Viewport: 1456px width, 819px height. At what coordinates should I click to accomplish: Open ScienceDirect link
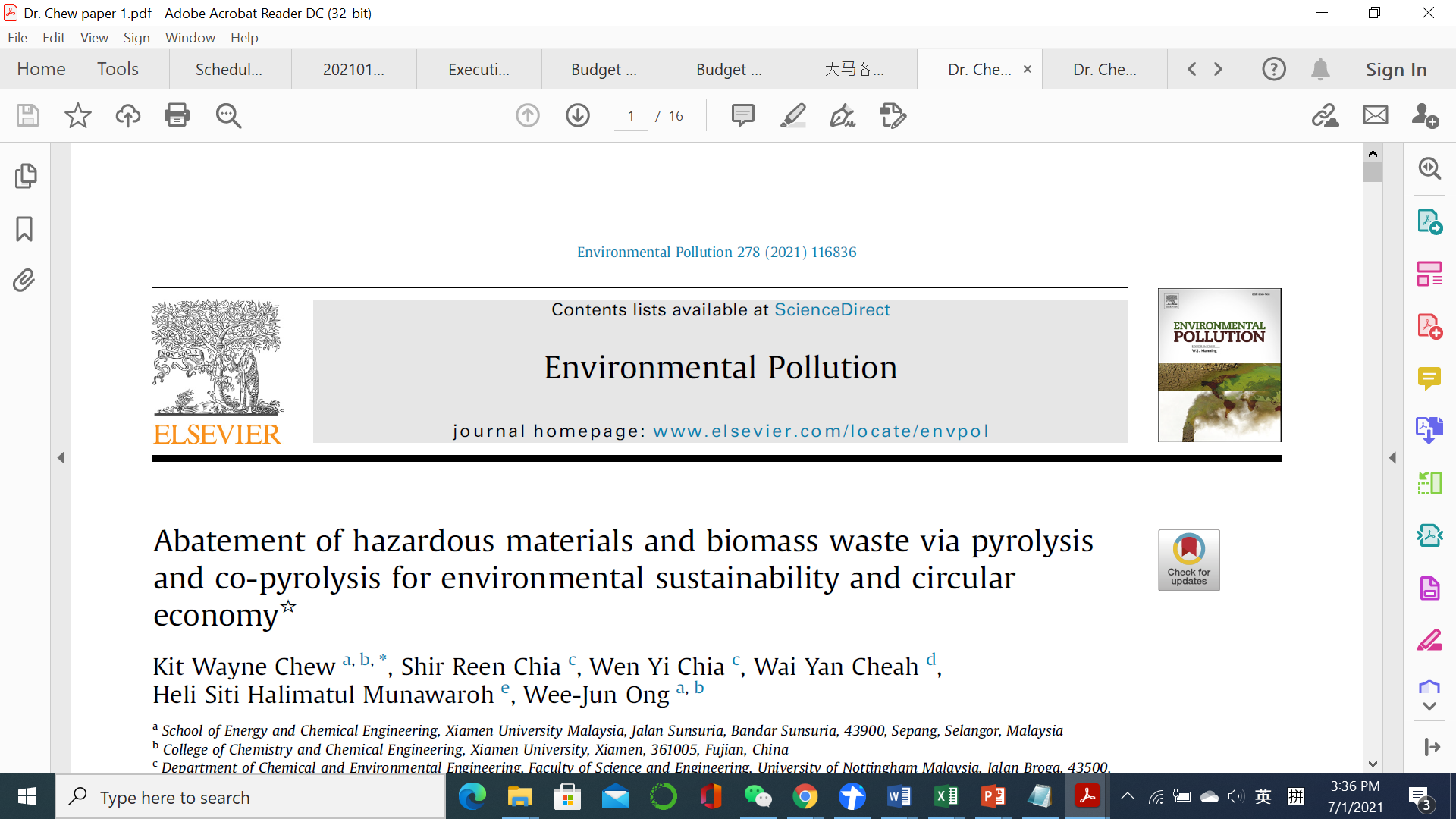click(832, 309)
